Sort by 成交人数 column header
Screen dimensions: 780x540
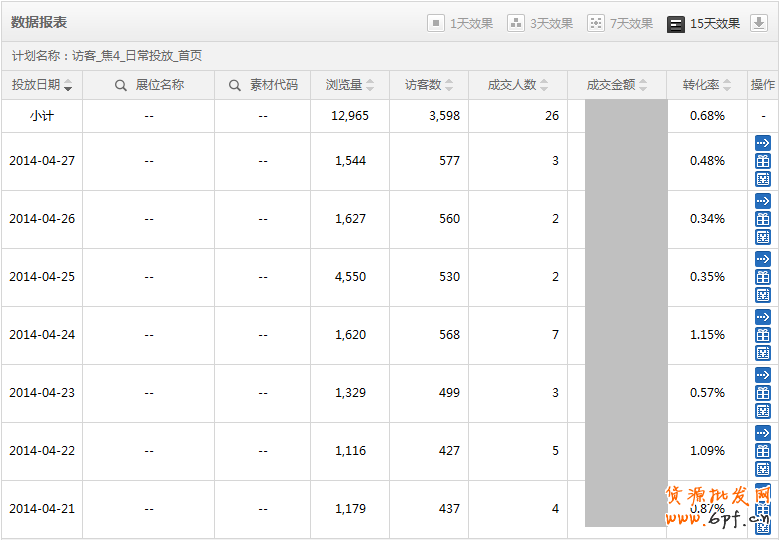point(518,86)
